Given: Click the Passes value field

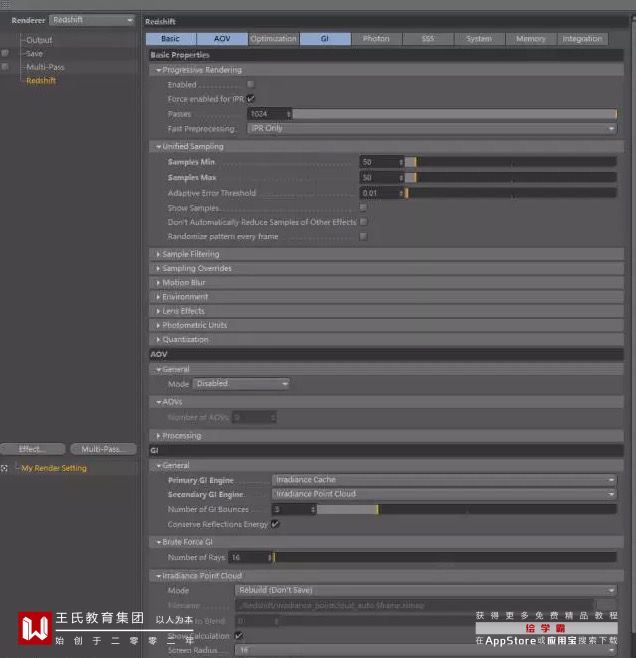Looking at the screenshot, I should point(269,114).
